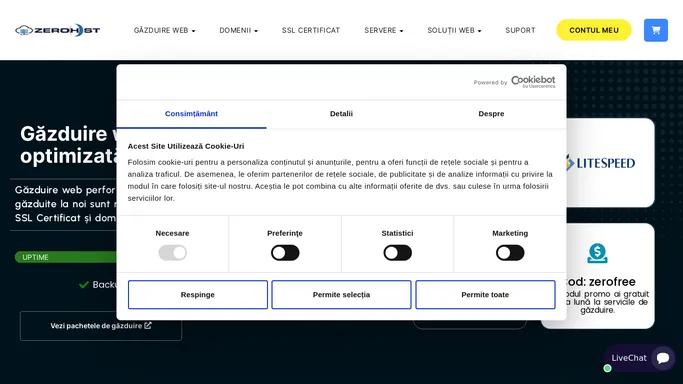The height and width of the screenshot is (384, 683).
Task: Click the green UPTIME bar
Action: pyautogui.click(x=65, y=257)
